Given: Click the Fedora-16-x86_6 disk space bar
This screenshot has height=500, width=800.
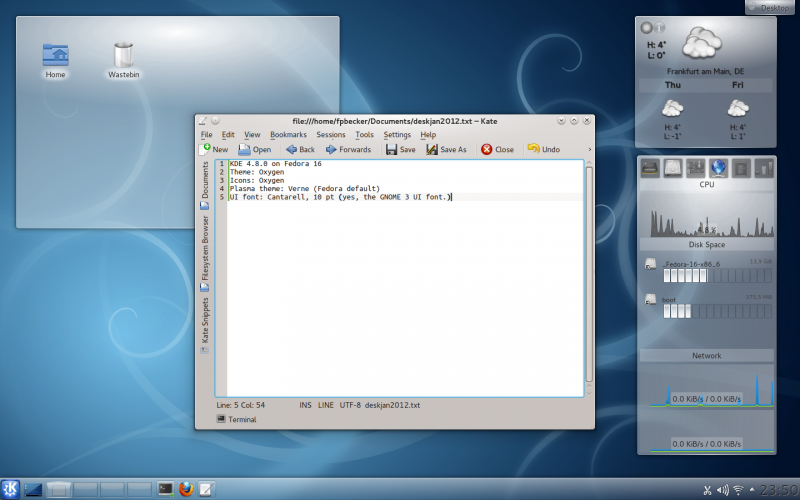Looking at the screenshot, I should tap(717, 276).
